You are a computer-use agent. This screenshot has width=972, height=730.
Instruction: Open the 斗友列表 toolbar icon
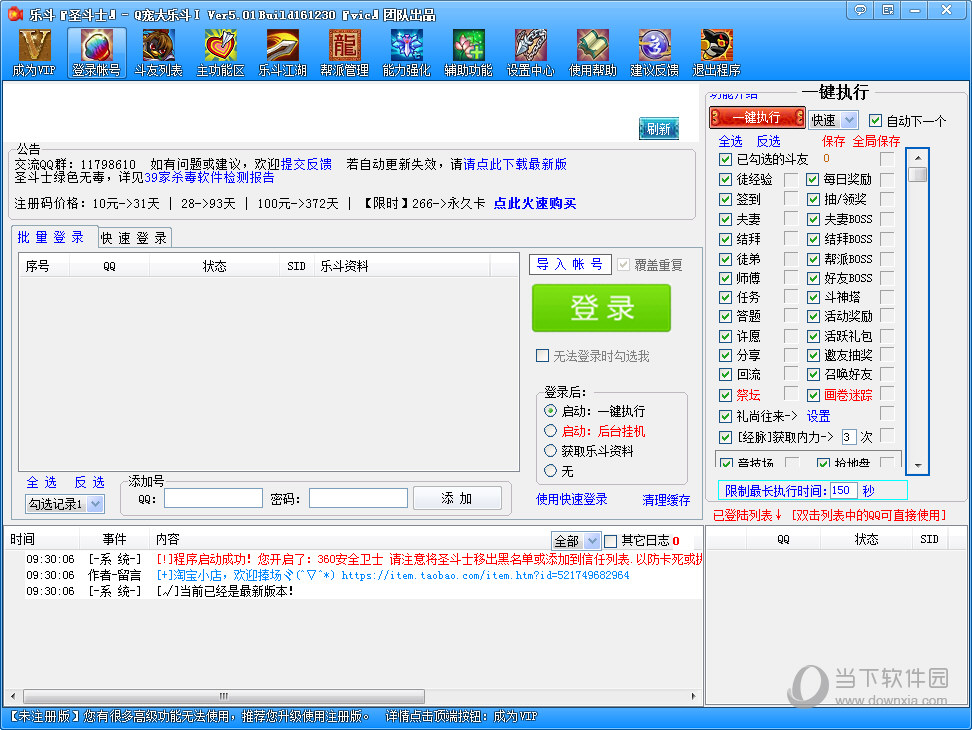[x=159, y=53]
